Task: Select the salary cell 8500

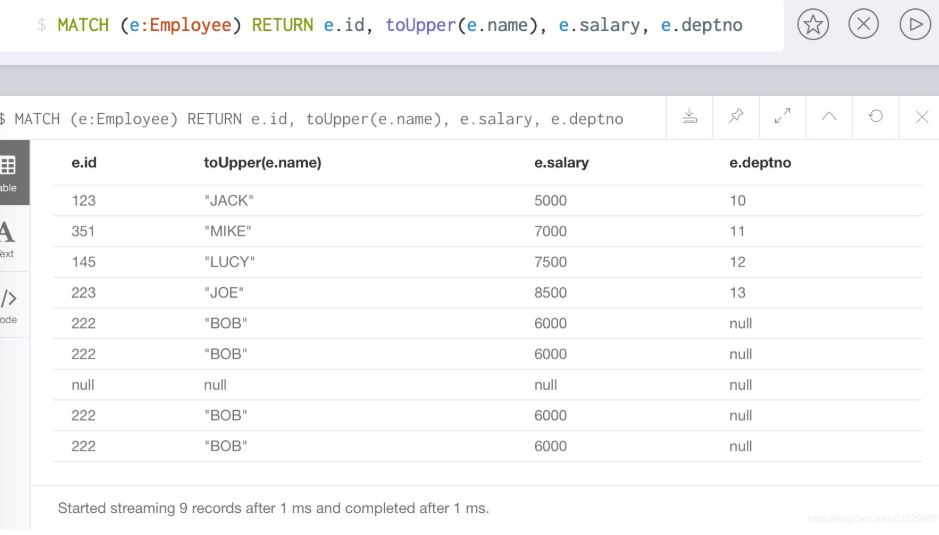Action: point(550,292)
